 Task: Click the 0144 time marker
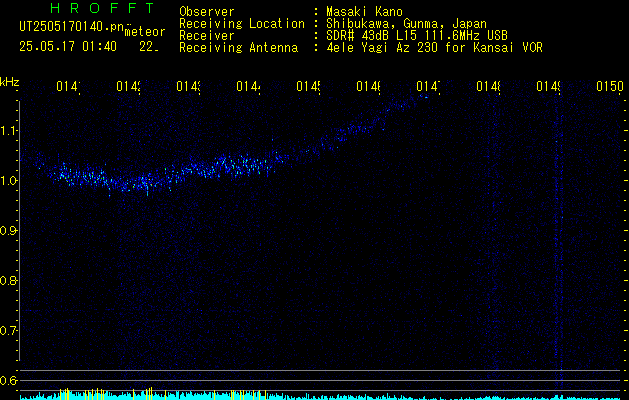pyautogui.click(x=248, y=87)
